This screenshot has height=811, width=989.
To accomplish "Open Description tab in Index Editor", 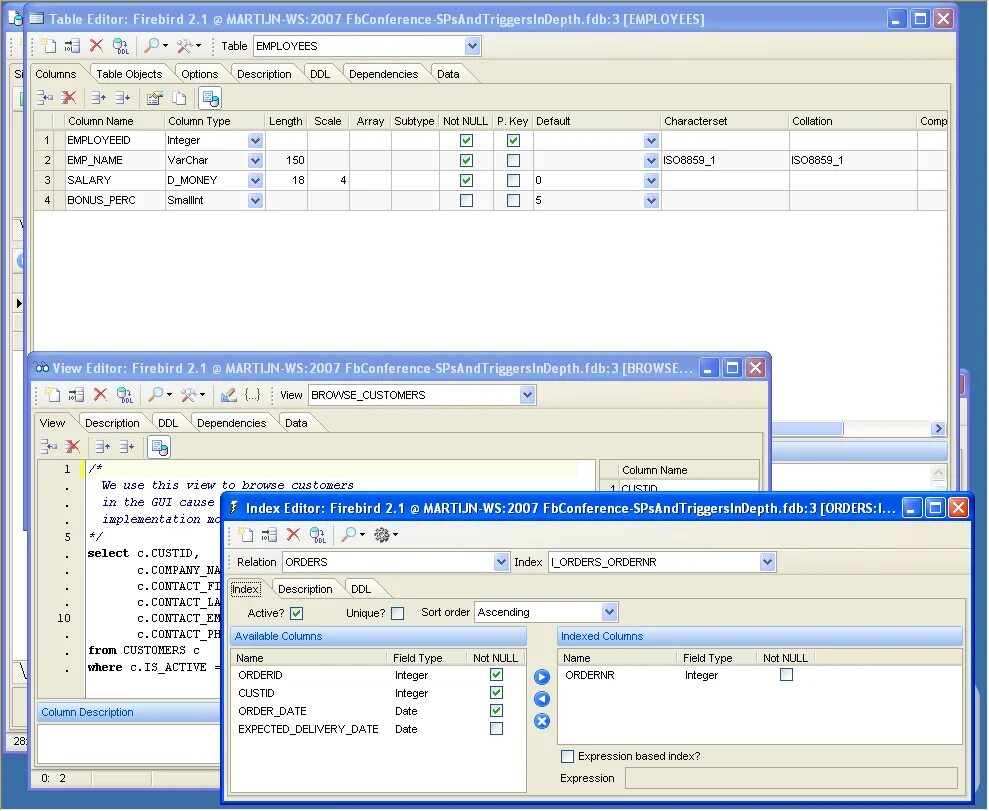I will point(305,589).
